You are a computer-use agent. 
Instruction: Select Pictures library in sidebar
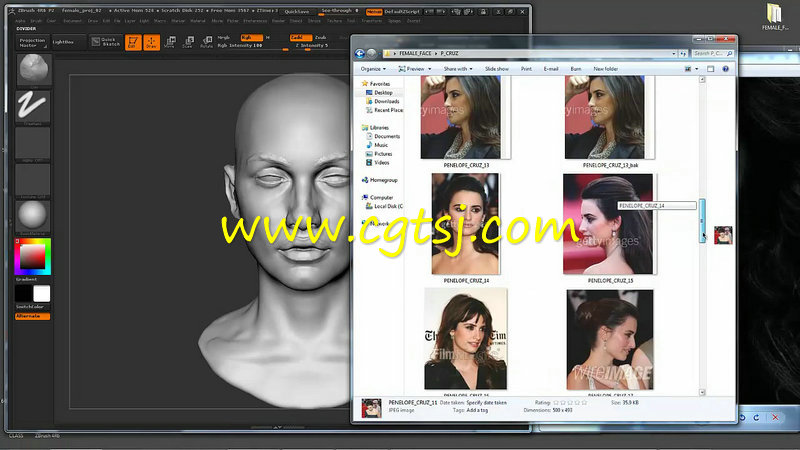(x=383, y=154)
